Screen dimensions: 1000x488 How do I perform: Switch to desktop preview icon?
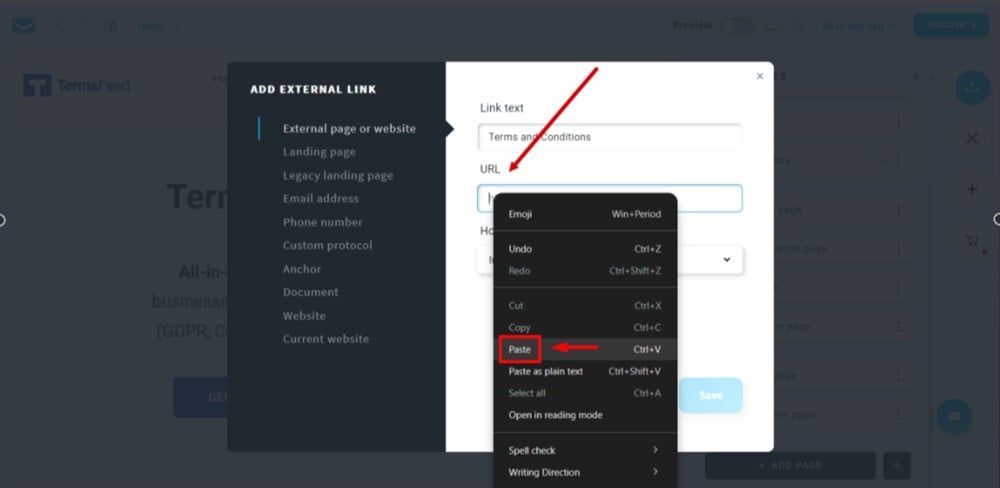pyautogui.click(x=772, y=26)
